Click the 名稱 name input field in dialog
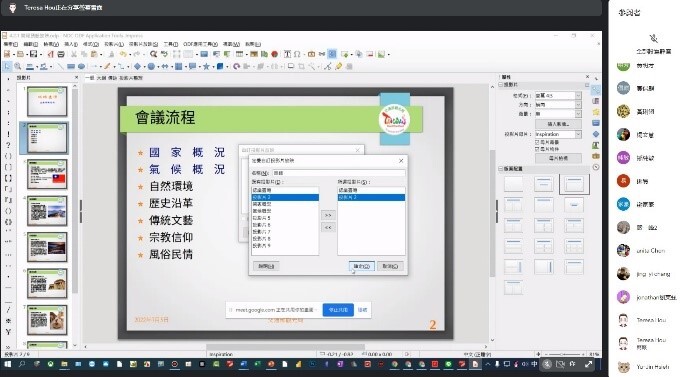 pos(338,173)
